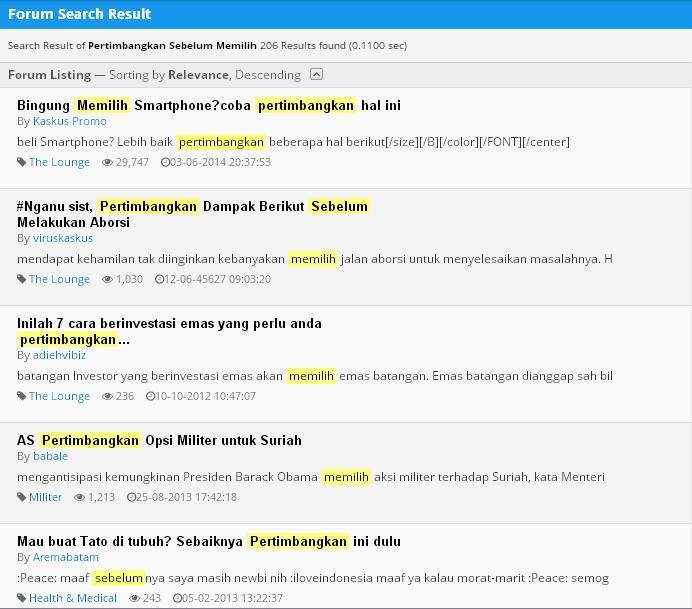Viewport: 692px width, 609px height.
Task: Click tag icon beside Militer
Action: (x=21, y=497)
